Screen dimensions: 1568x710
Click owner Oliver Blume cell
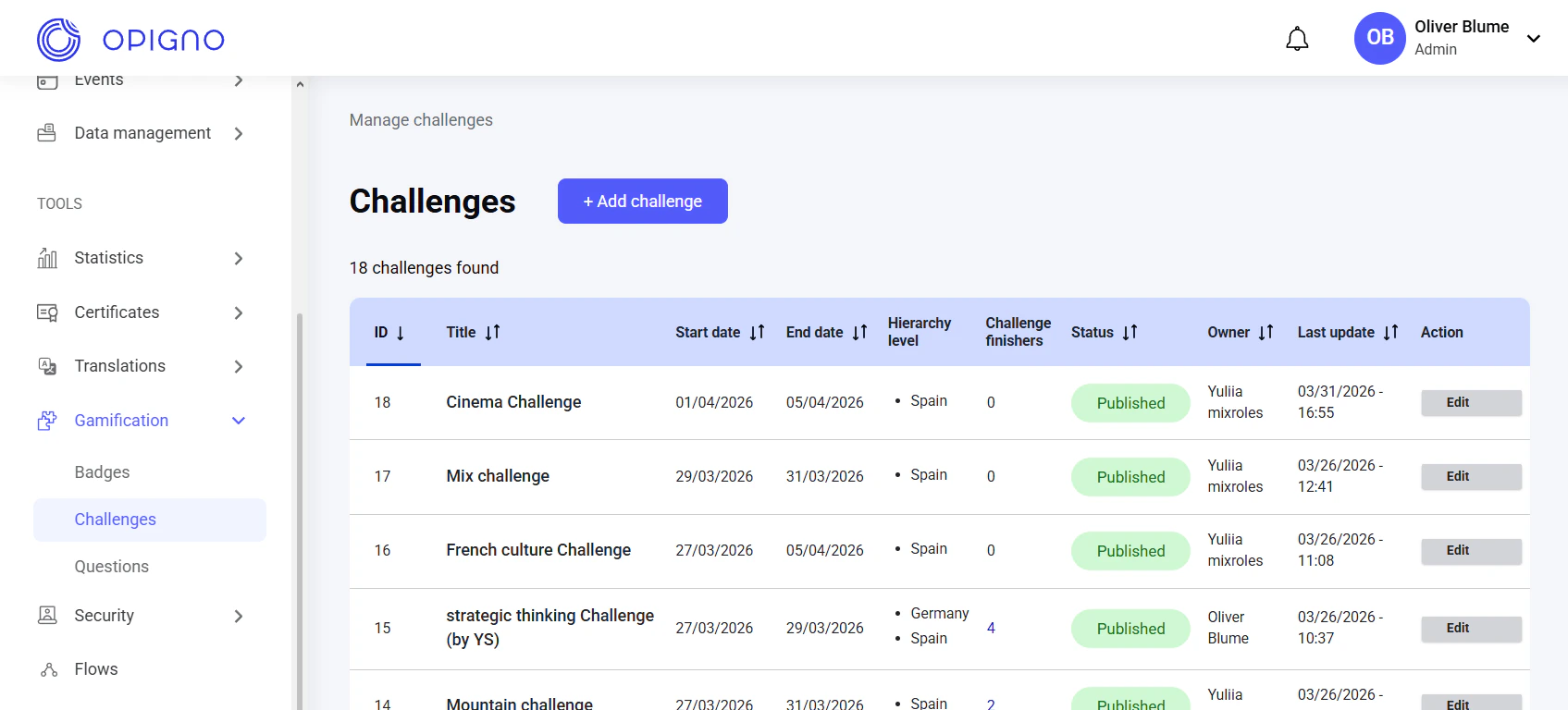1228,628
